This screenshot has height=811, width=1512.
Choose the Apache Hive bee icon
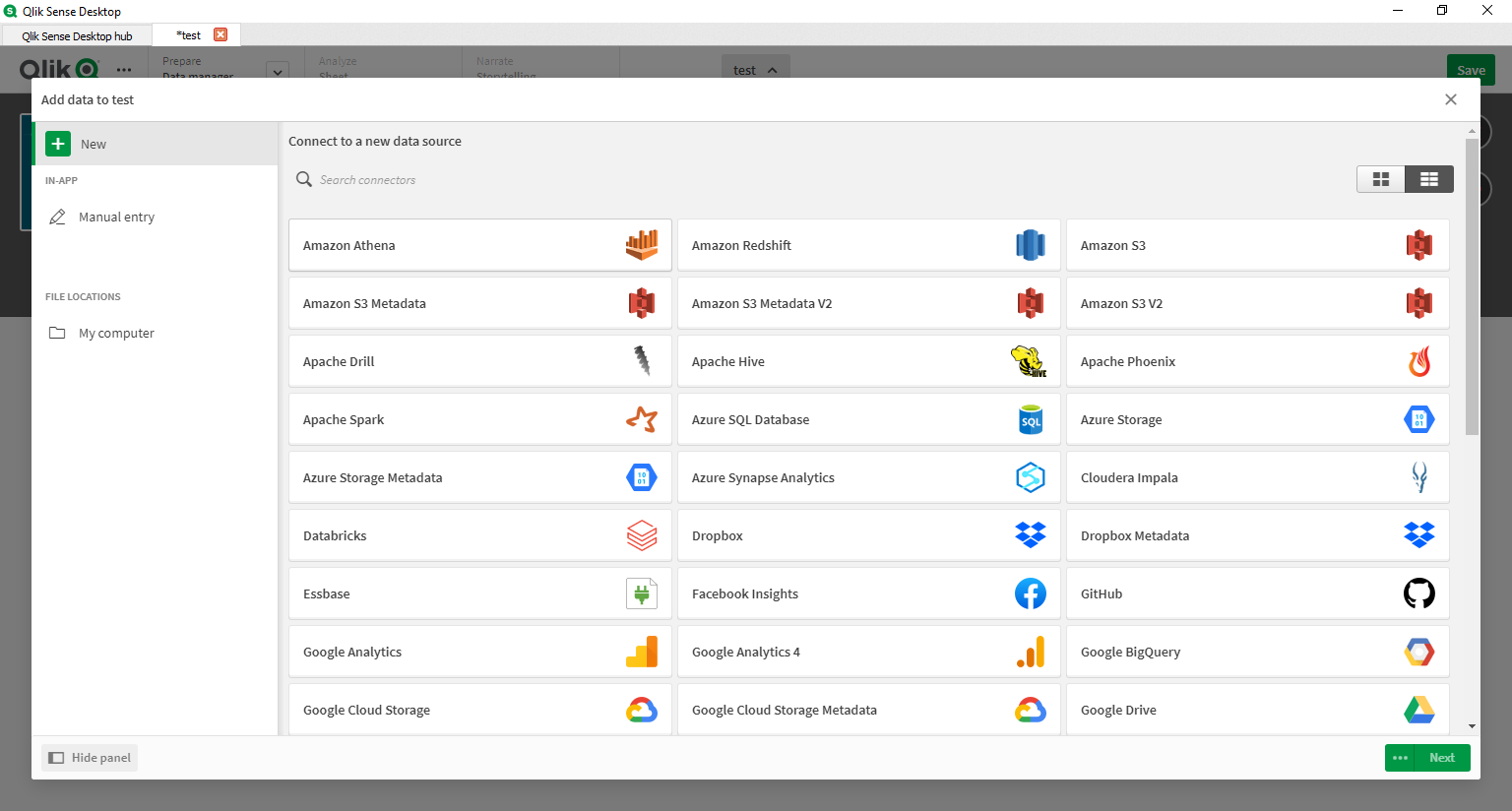[1030, 361]
